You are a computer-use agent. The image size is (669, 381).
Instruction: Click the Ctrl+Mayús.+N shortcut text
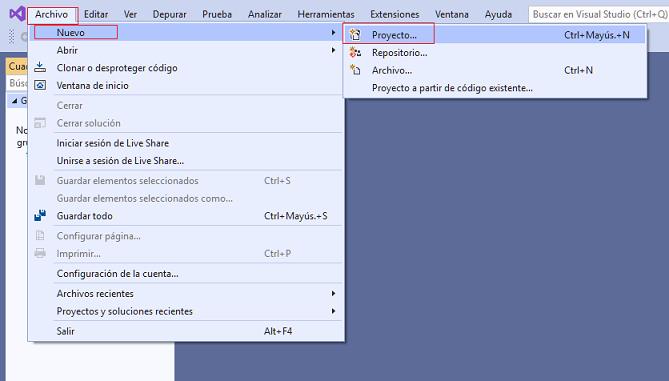596,35
